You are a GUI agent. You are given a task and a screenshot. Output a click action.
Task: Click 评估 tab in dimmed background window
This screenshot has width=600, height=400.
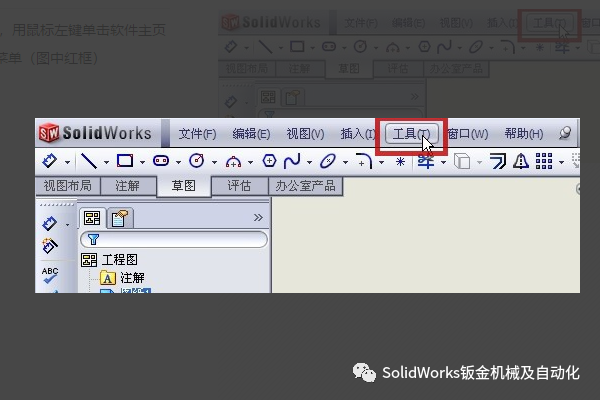(398, 69)
